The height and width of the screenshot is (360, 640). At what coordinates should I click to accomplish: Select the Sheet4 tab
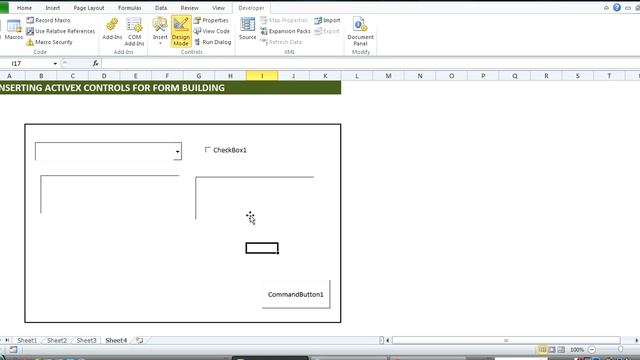coord(116,340)
